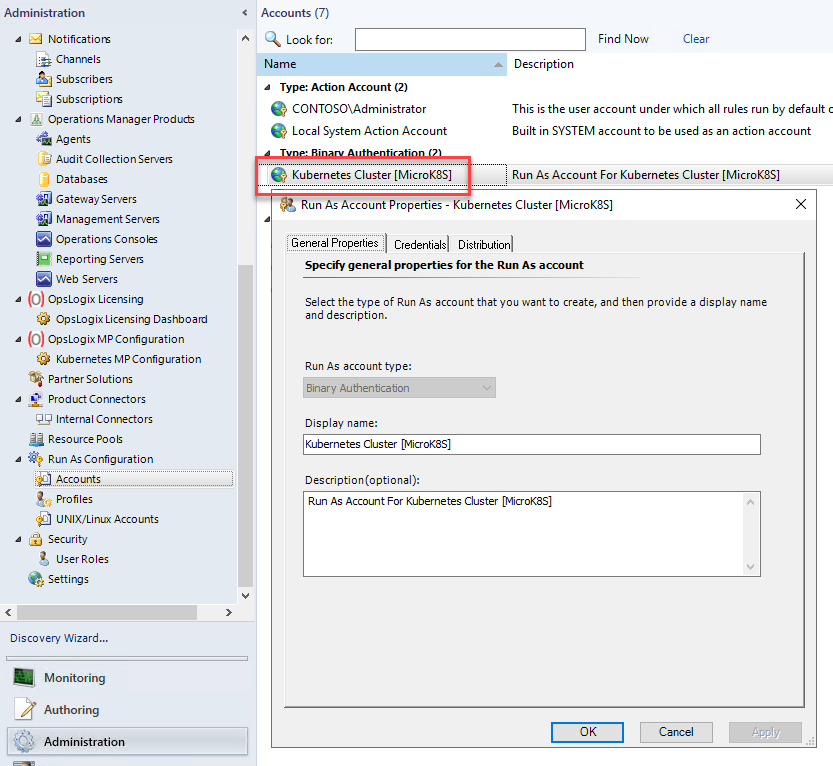This screenshot has height=766, width=833.
Task: Click the Subscribers icon under Notifications
Action: pos(44,79)
